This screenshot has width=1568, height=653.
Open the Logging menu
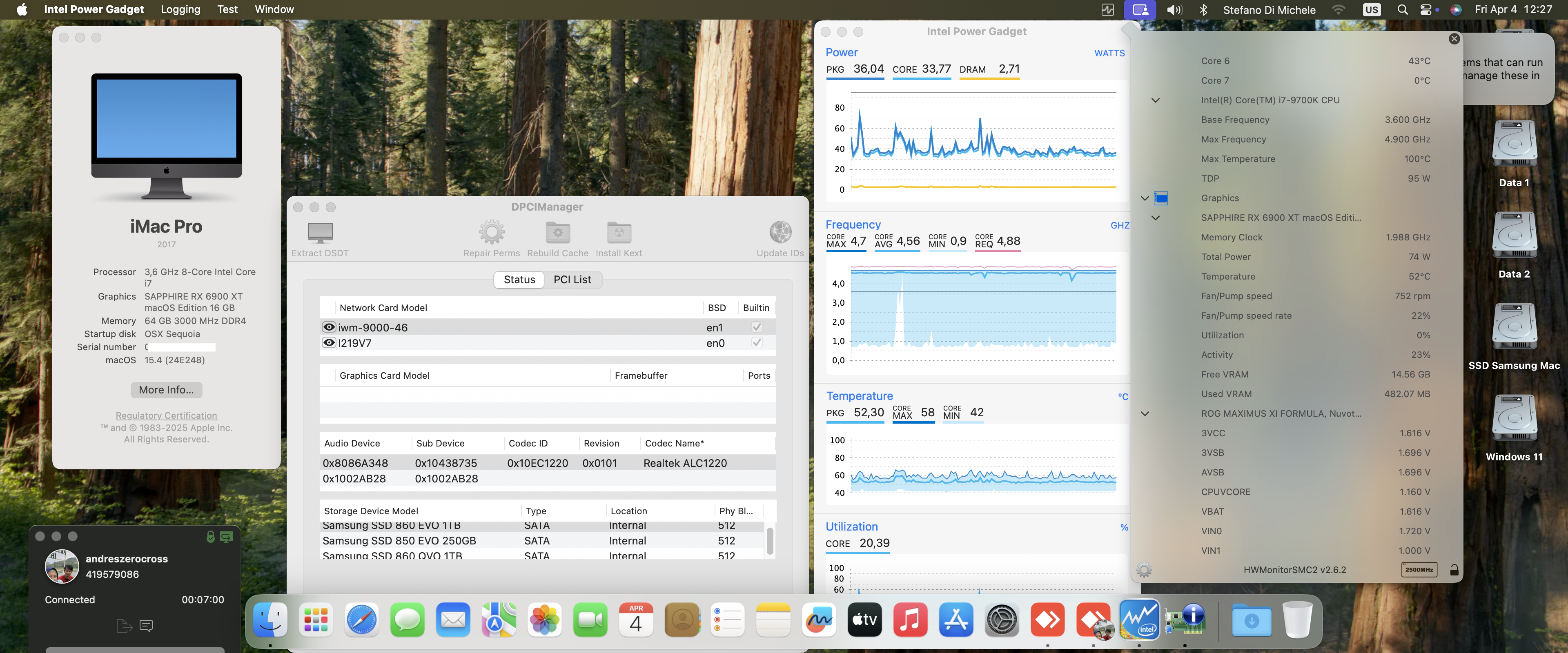point(180,9)
